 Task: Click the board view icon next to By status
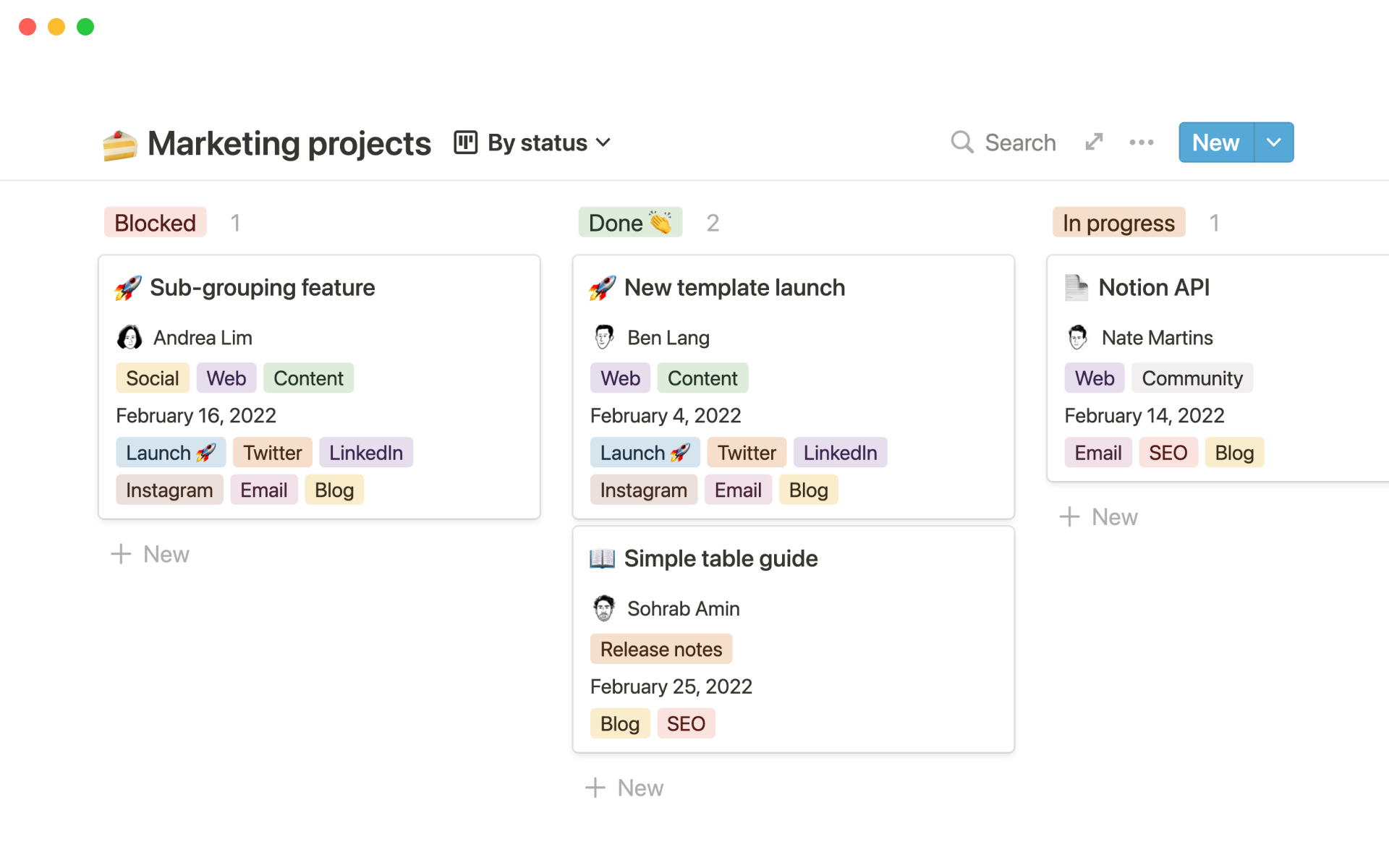tap(465, 142)
